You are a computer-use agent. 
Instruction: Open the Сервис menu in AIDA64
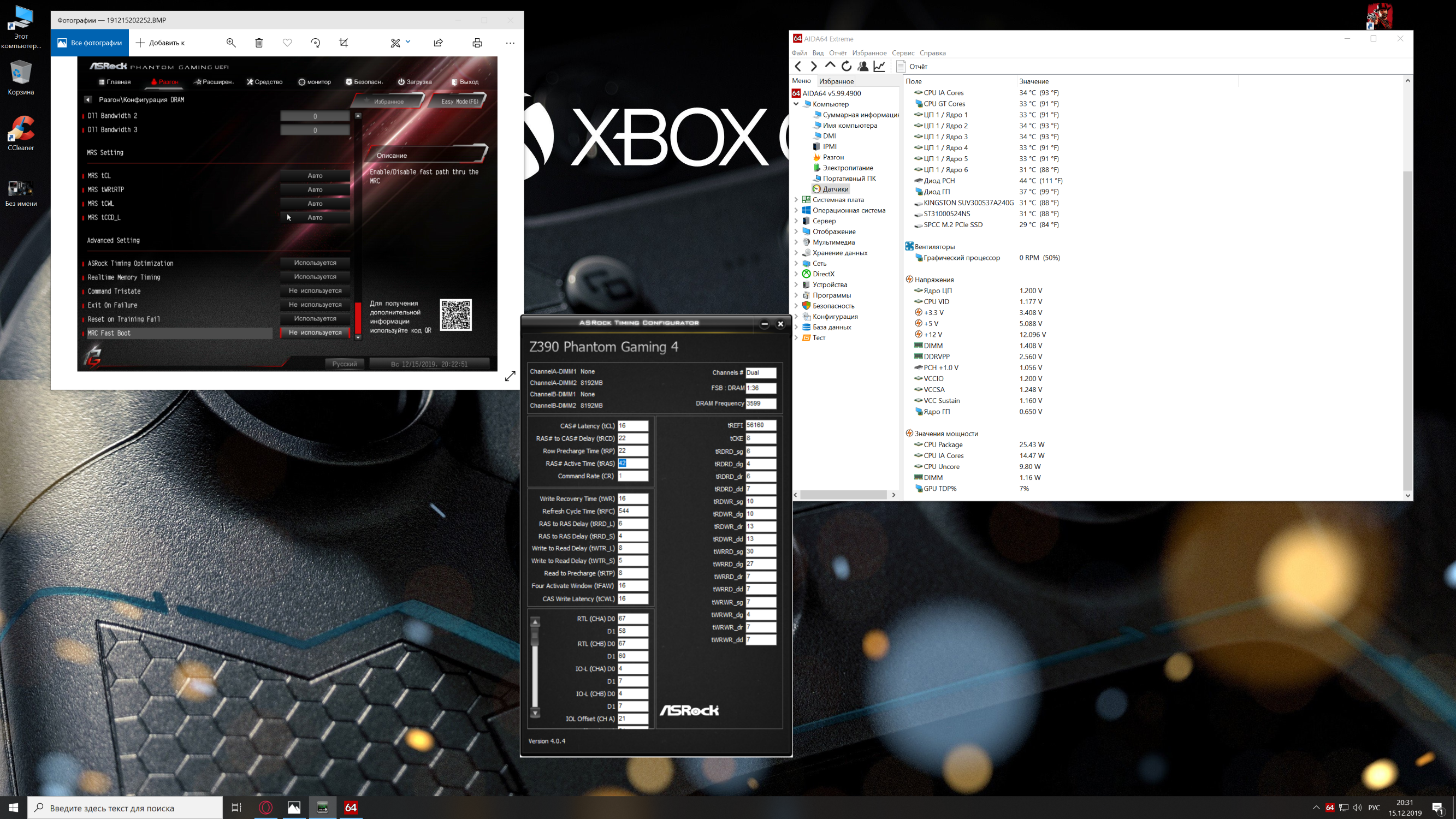point(903,53)
